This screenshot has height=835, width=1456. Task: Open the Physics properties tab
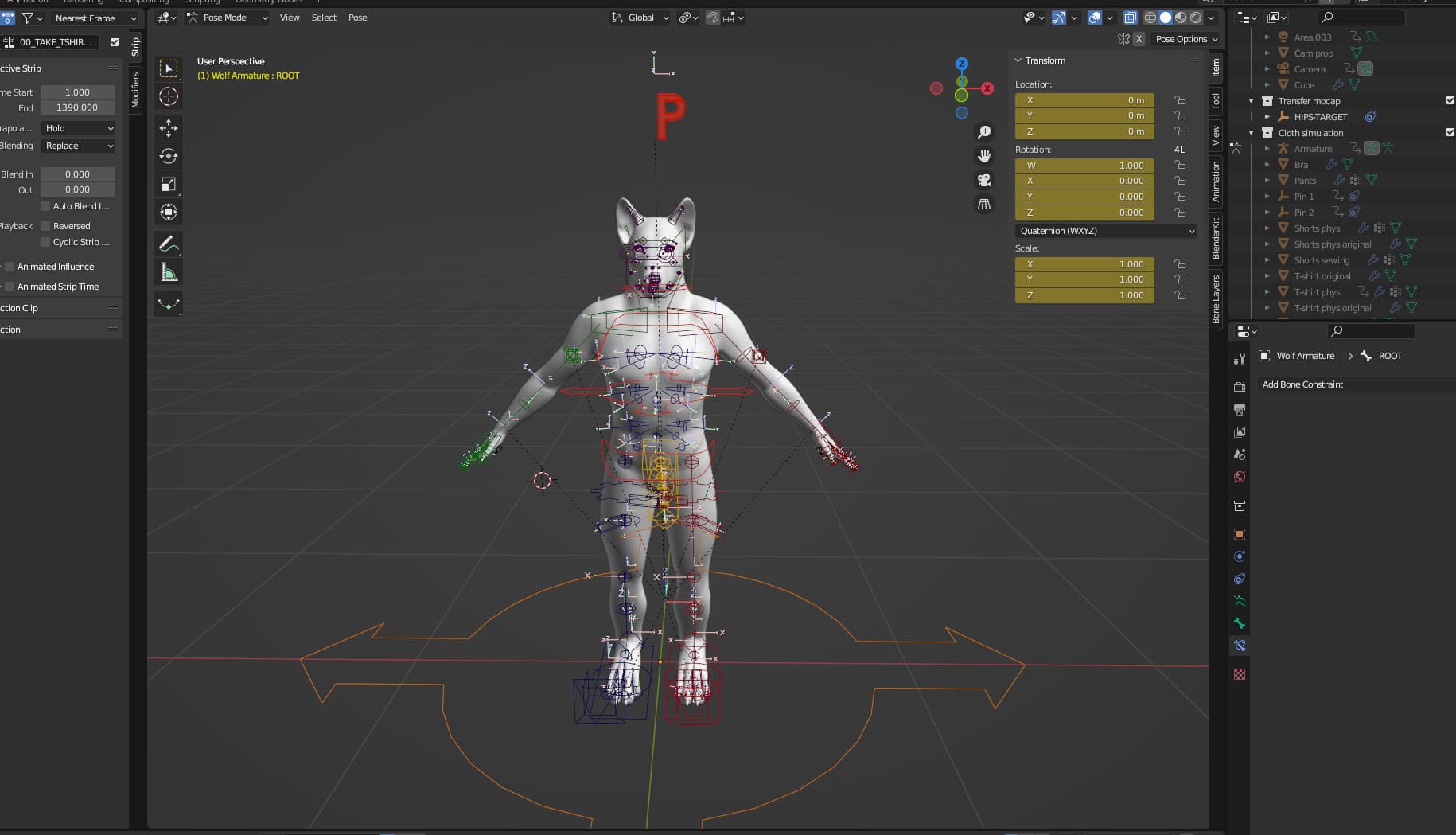(1239, 556)
